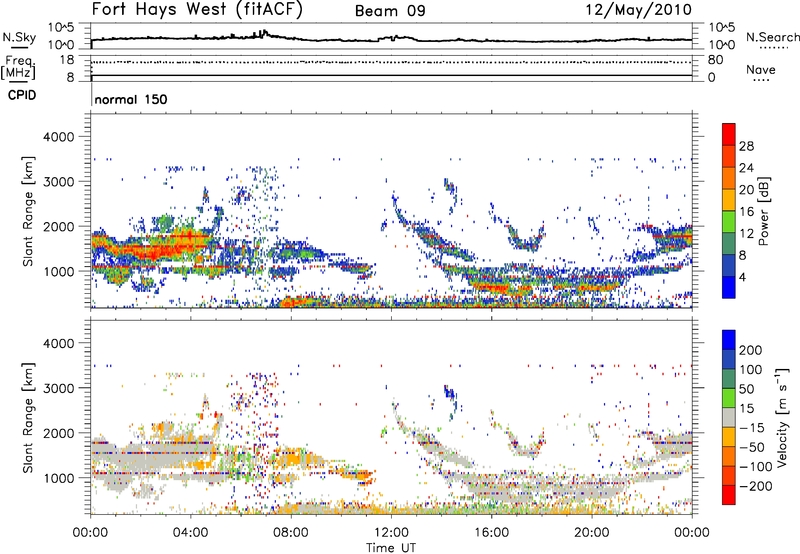The height and width of the screenshot is (554, 800).
Task: Click the '80' Nave tick label
Action: (x=715, y=60)
